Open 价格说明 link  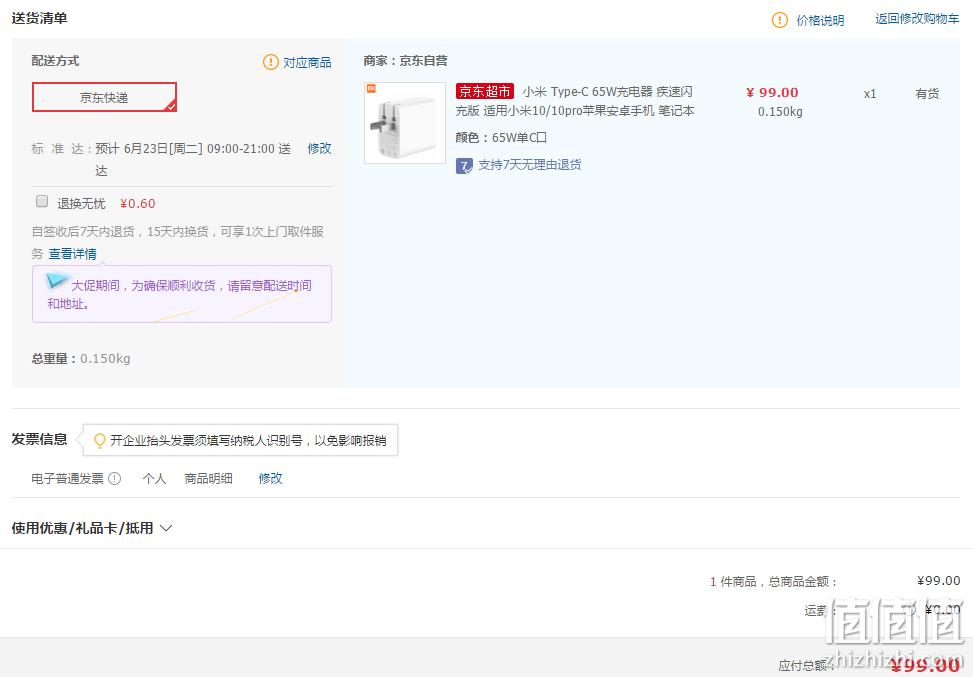tap(820, 20)
